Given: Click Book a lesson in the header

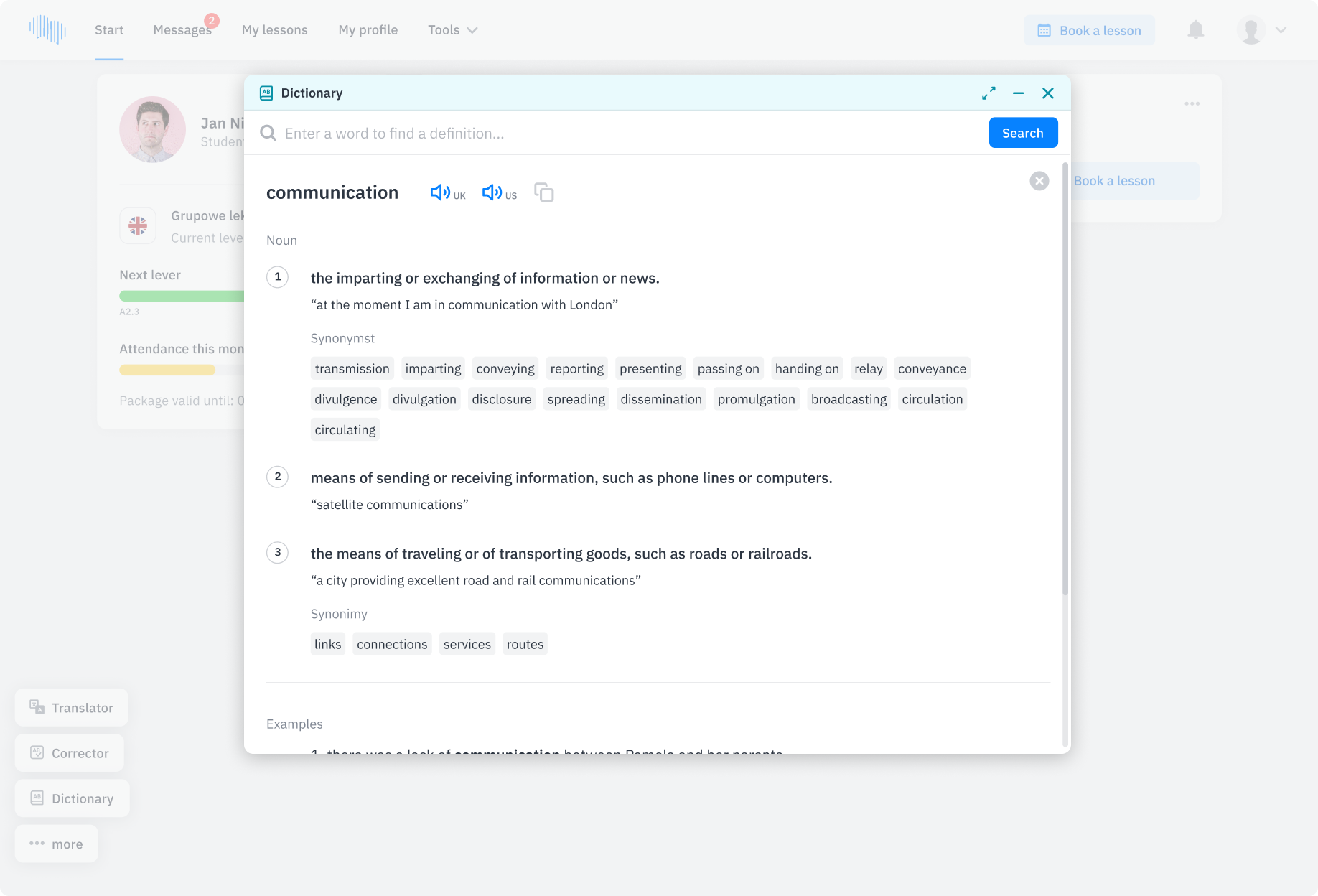Looking at the screenshot, I should (x=1089, y=30).
